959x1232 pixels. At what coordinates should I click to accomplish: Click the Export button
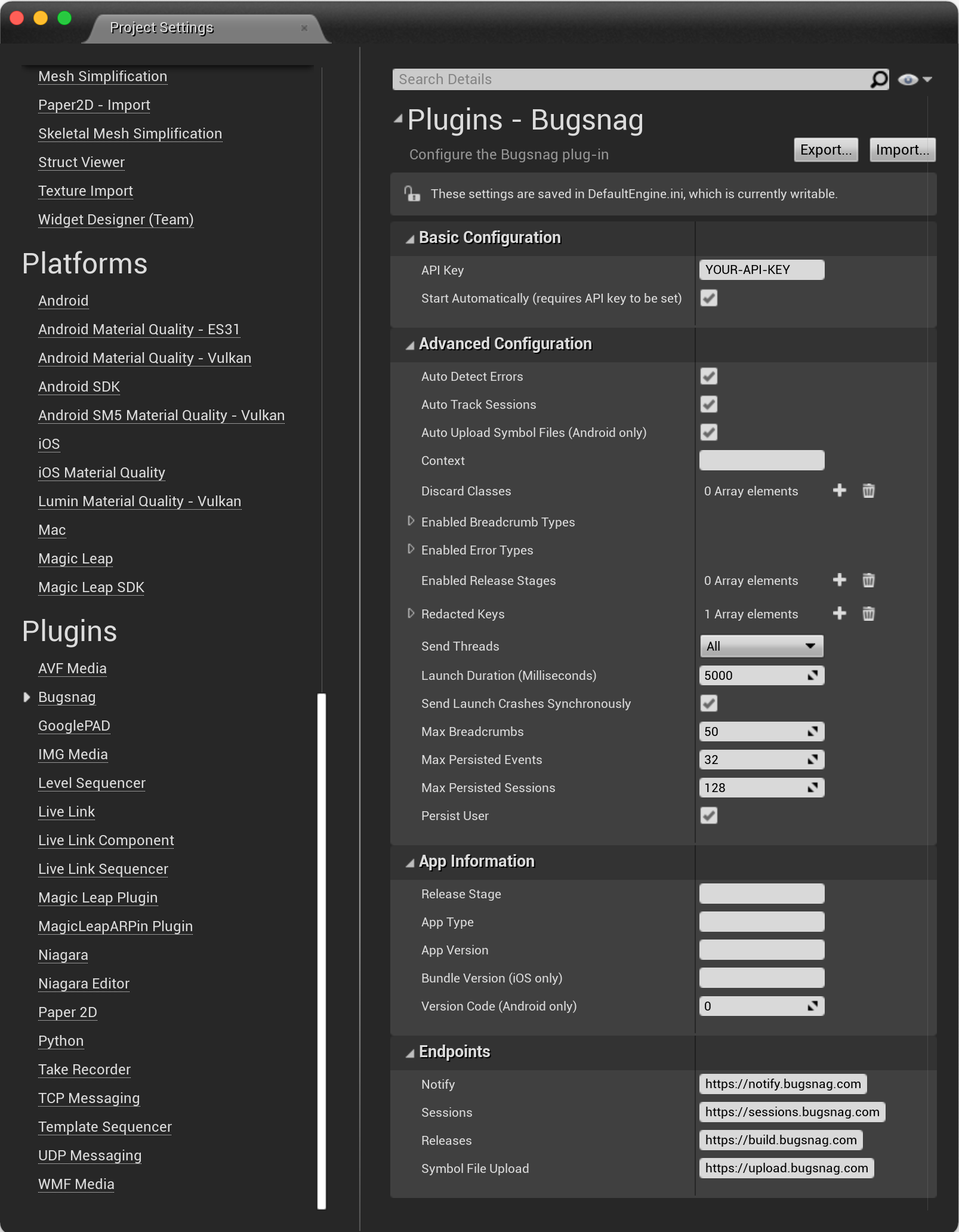pos(826,149)
